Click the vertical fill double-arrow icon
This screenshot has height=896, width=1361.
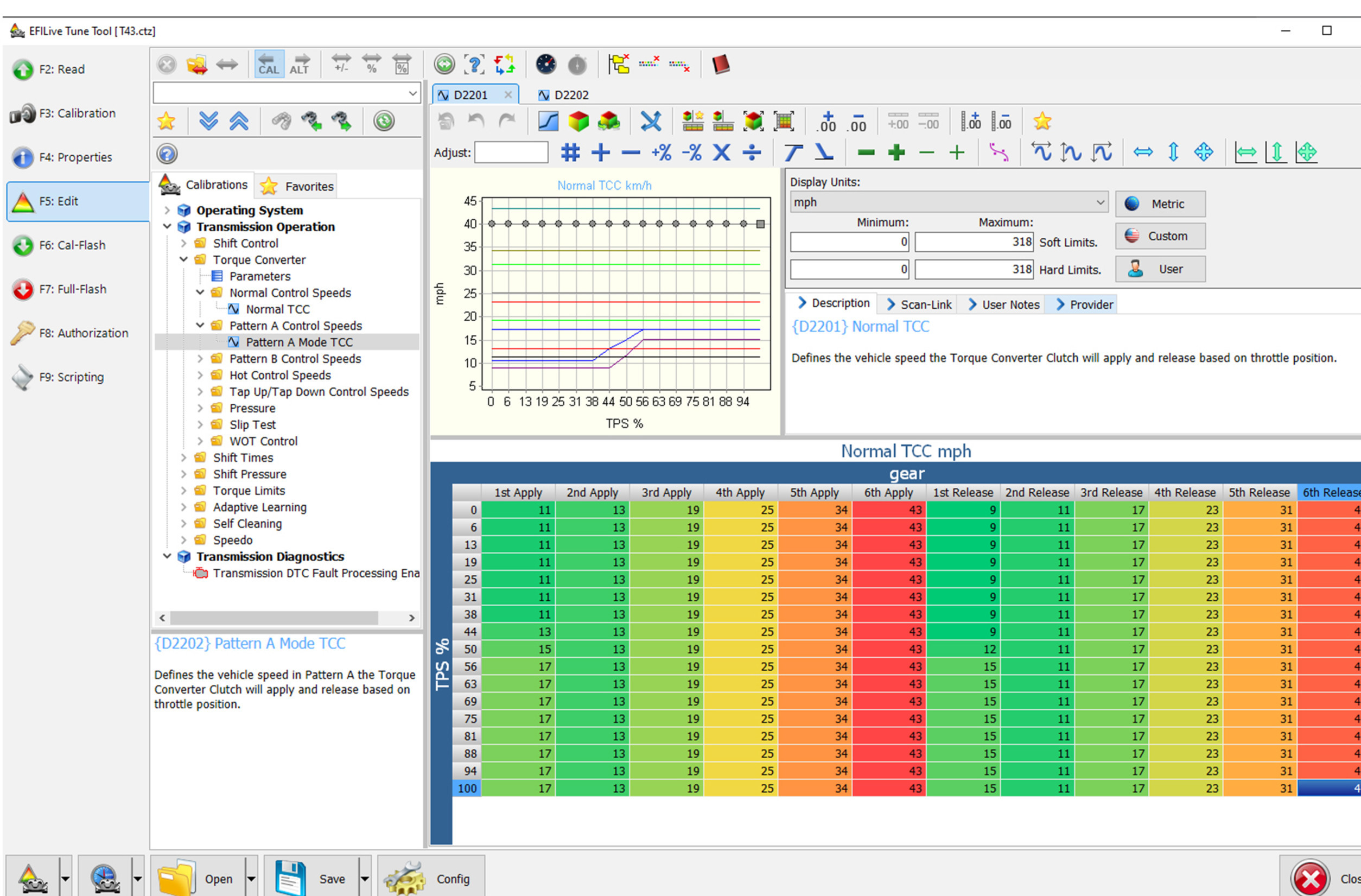click(1173, 152)
